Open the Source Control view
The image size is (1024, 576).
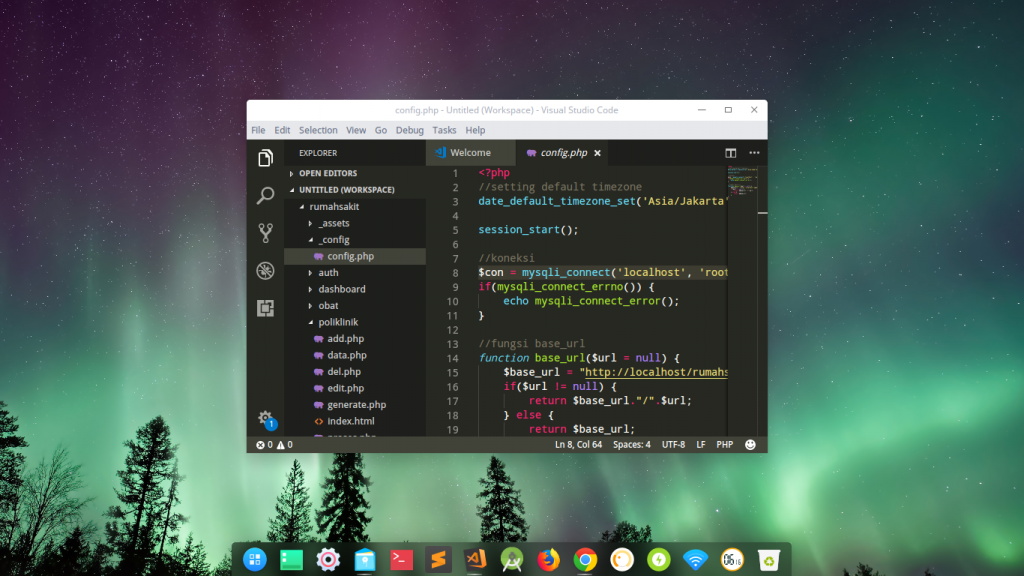coord(265,233)
